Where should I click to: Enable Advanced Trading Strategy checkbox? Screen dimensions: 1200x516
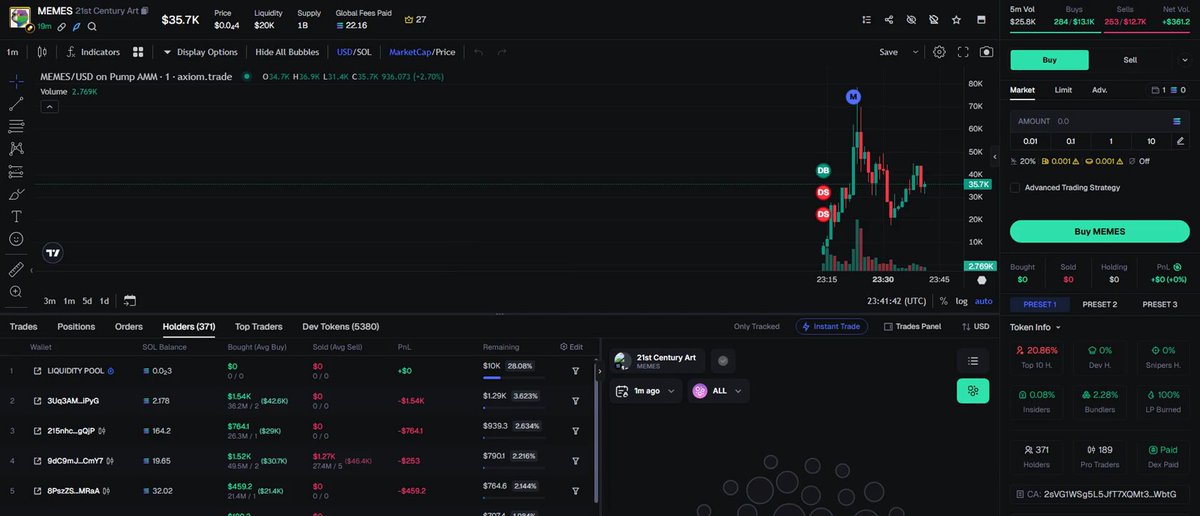(1015, 188)
